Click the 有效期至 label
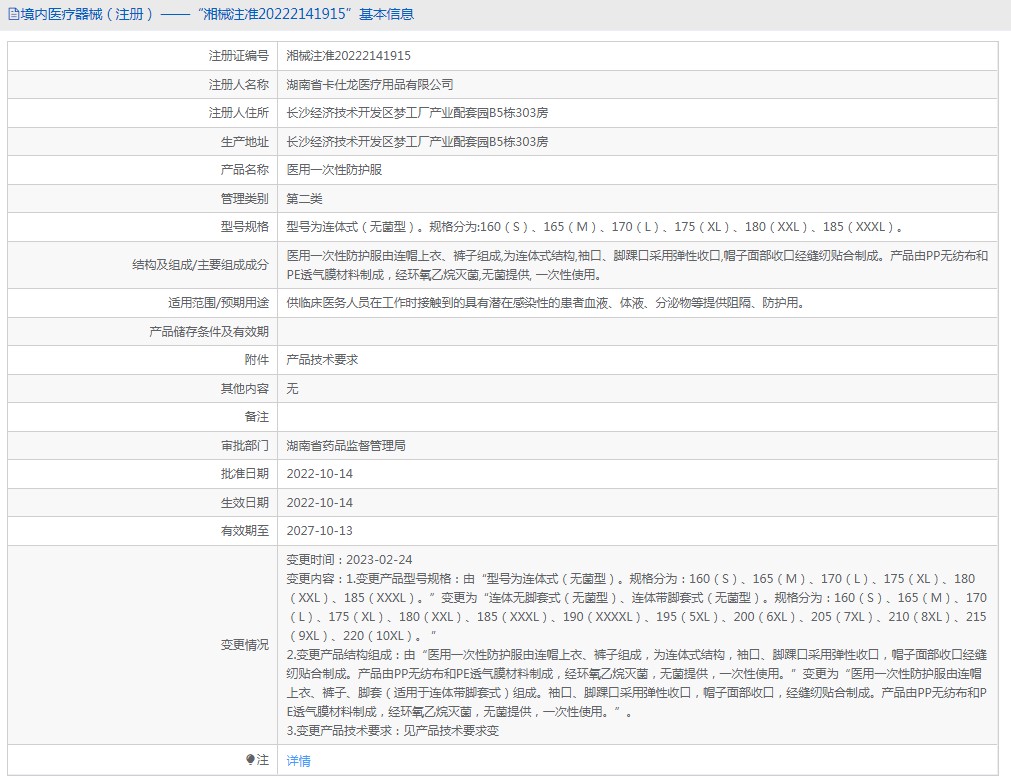 (x=244, y=531)
